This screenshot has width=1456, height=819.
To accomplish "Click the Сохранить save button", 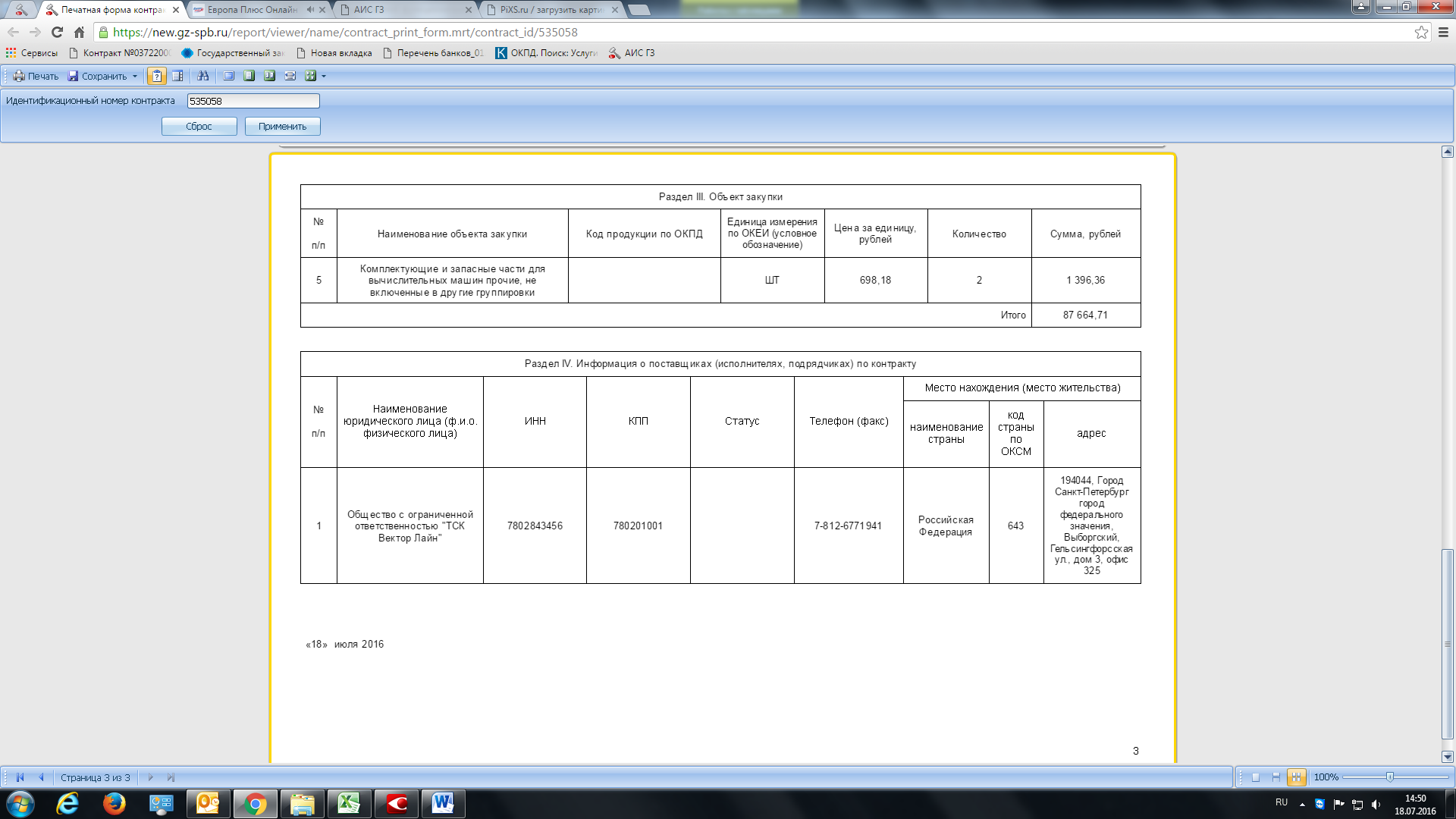I will [97, 76].
